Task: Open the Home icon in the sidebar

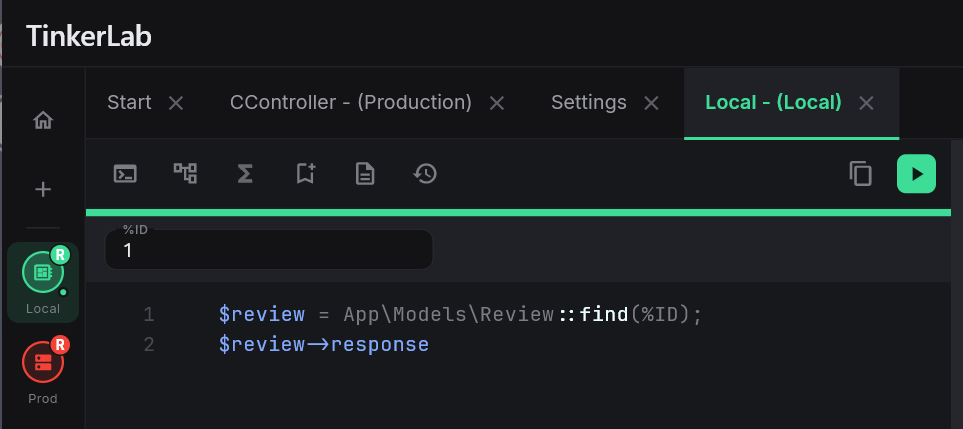Action: [43, 120]
